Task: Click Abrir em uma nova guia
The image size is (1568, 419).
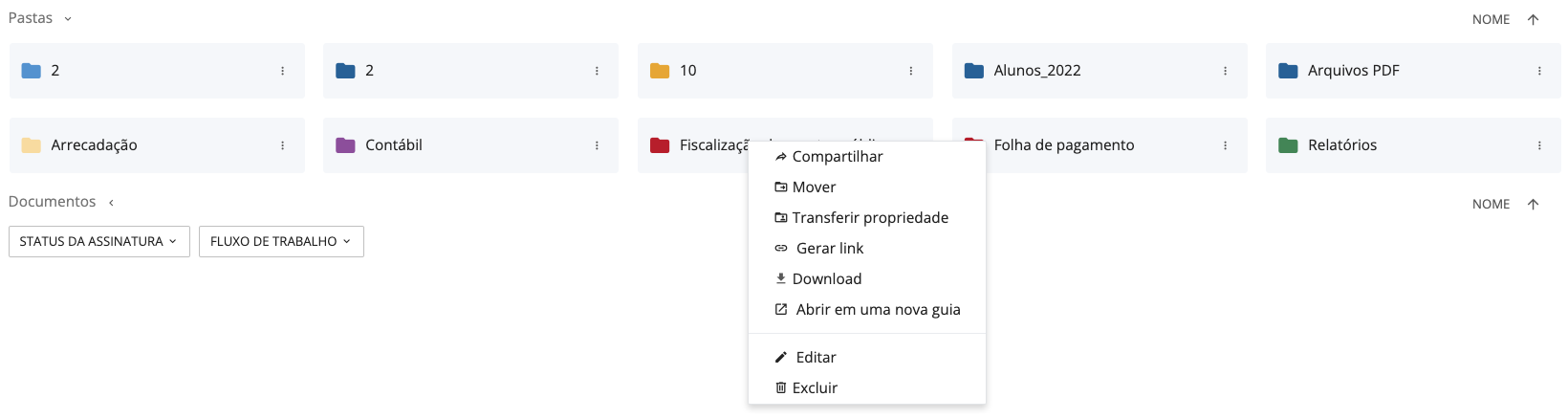Action: click(877, 310)
